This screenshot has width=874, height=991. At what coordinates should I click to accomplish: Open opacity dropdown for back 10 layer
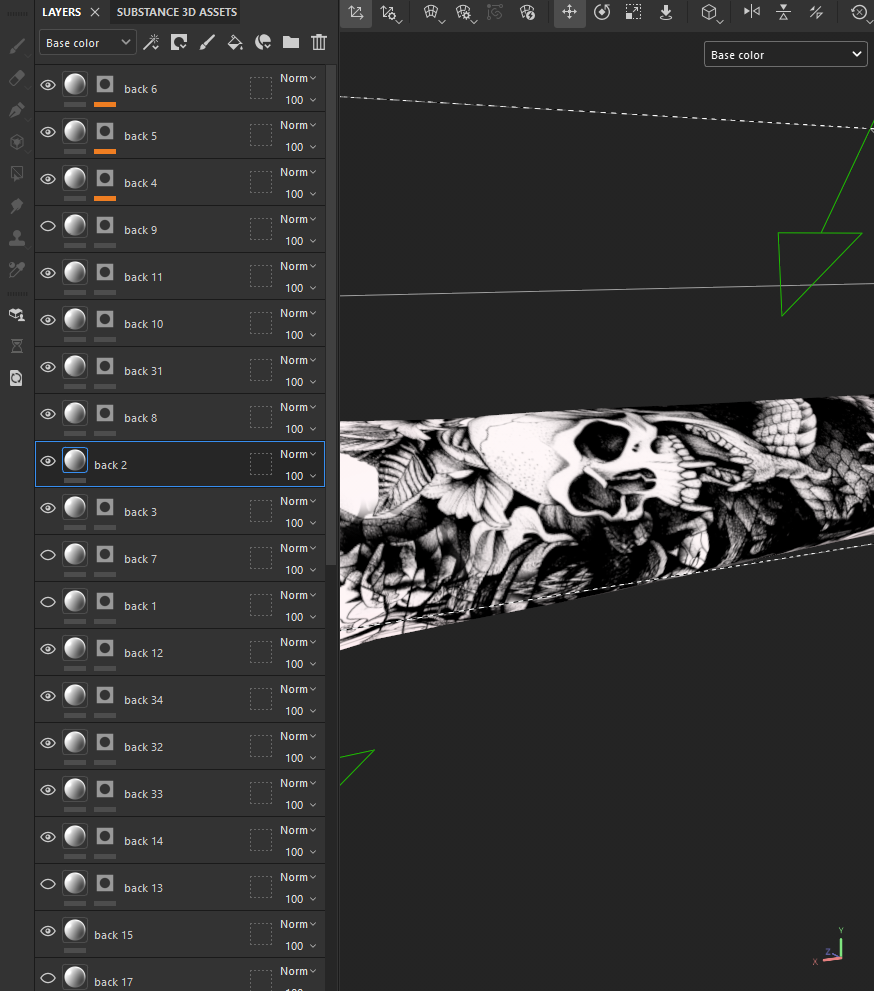coord(300,335)
